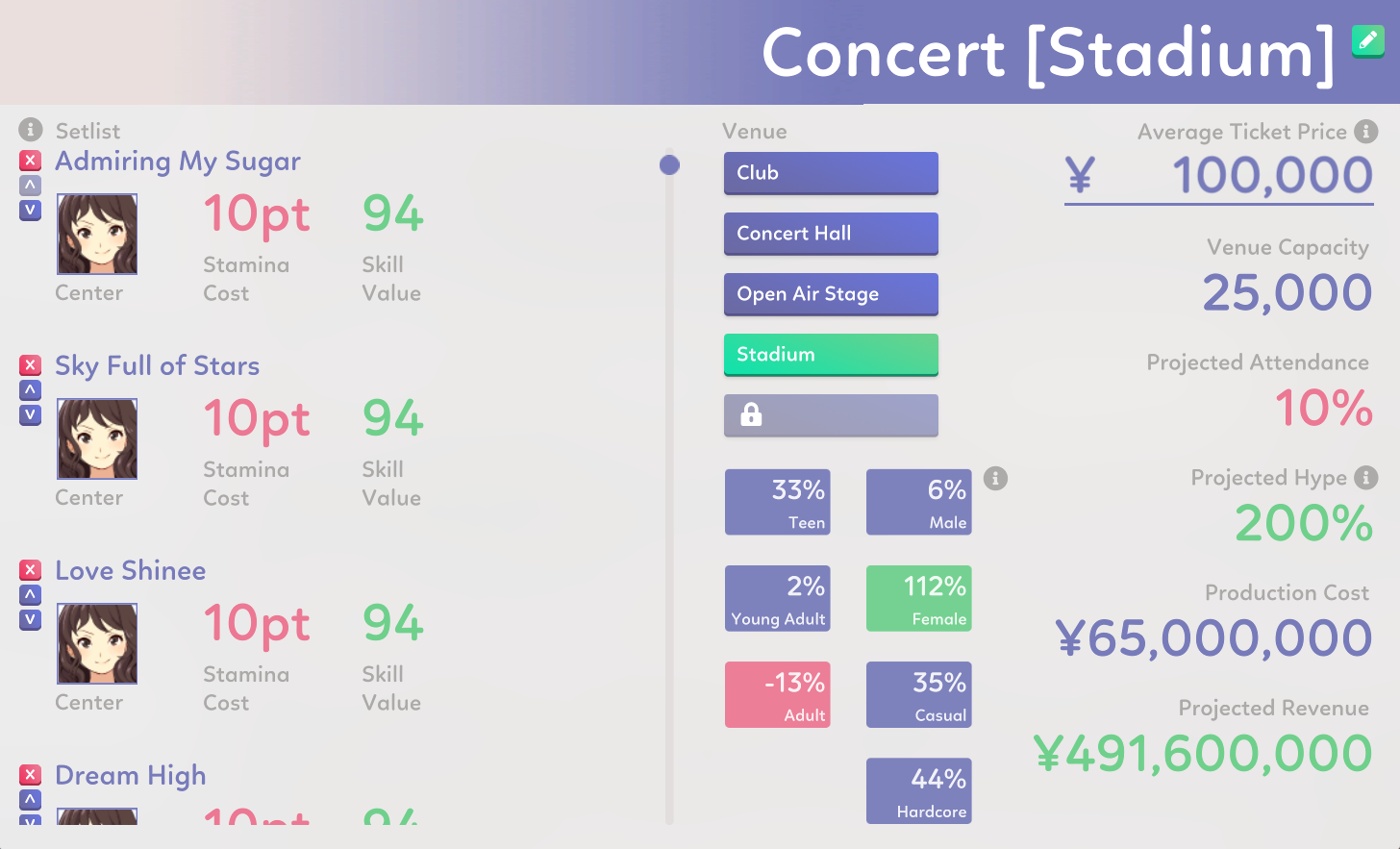Select the Stadium venue button
Screen dimensions: 1400x849
[x=831, y=355]
